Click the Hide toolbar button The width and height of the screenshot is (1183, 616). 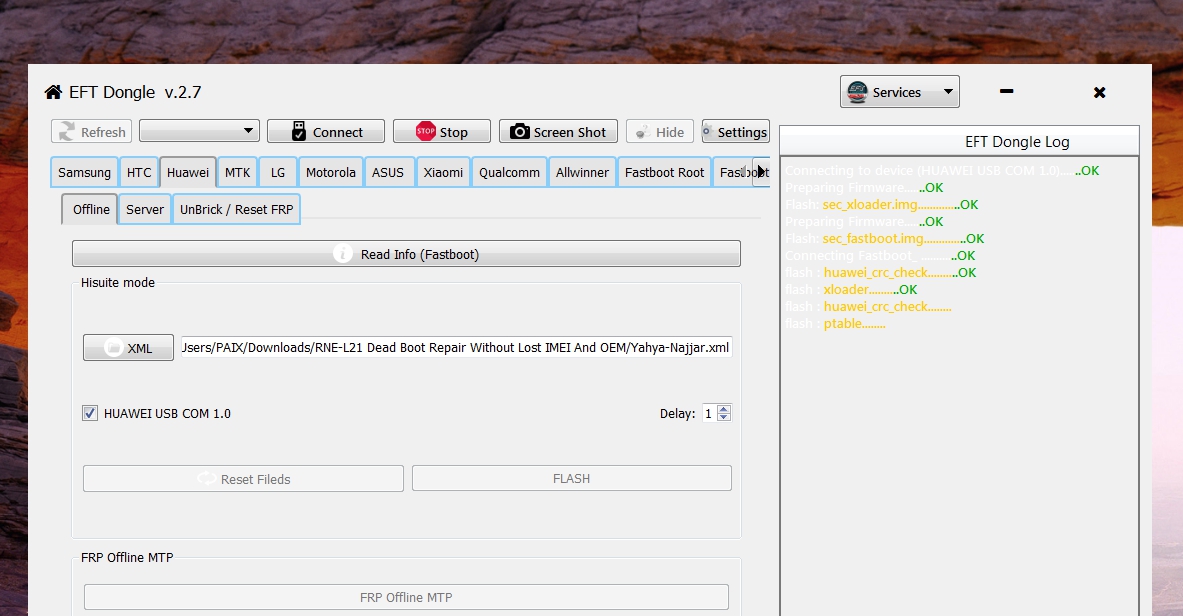[659, 131]
